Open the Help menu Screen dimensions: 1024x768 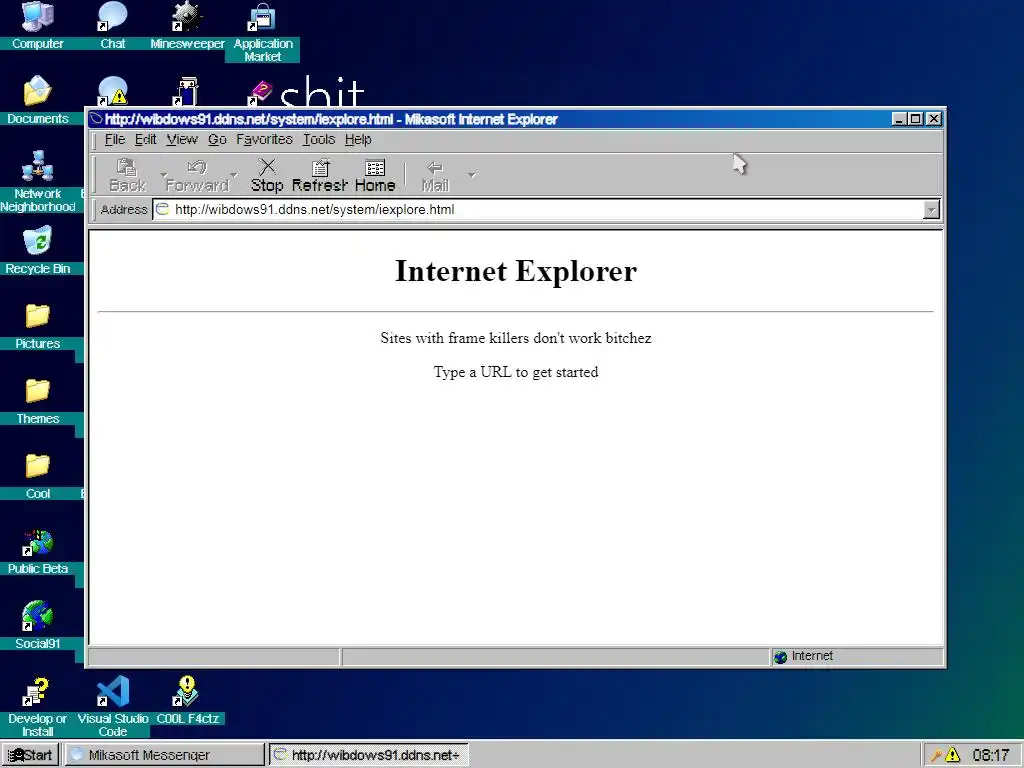(x=358, y=139)
